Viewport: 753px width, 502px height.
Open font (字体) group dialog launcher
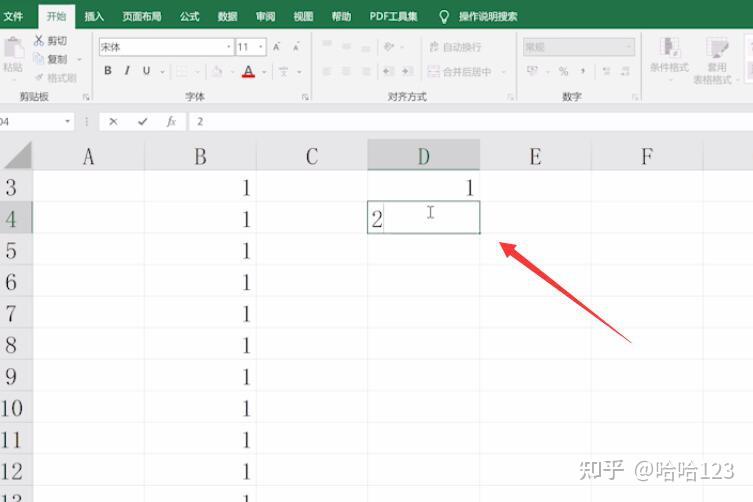click(305, 97)
